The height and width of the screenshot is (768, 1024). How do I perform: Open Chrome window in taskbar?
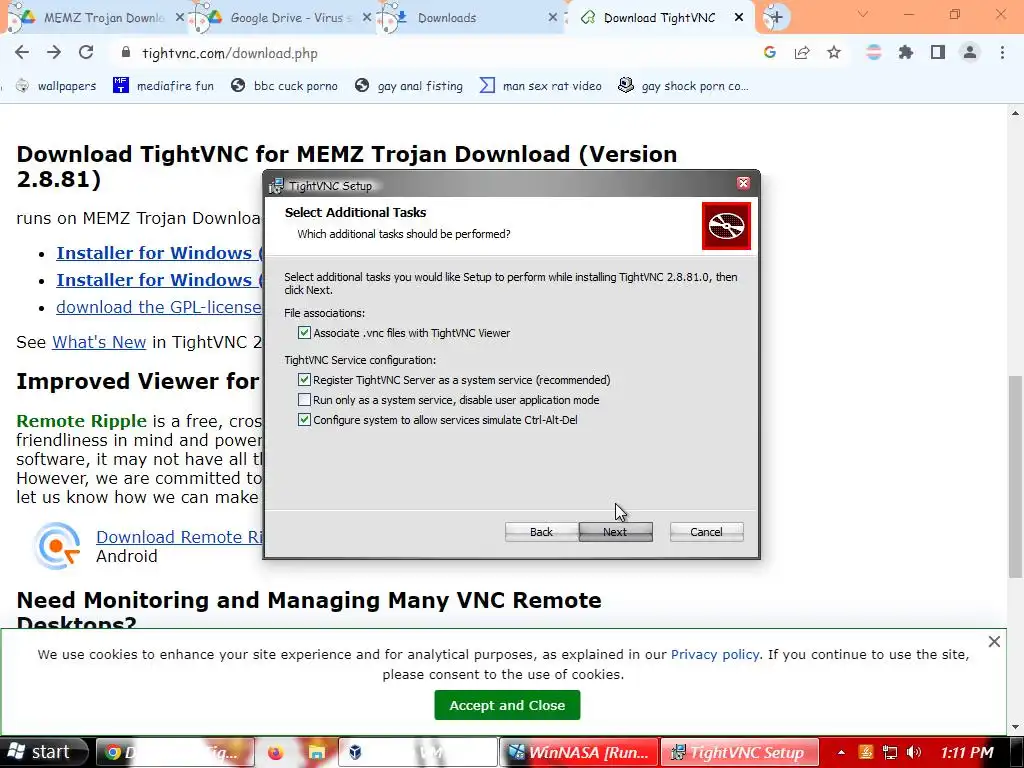[x=175, y=752]
